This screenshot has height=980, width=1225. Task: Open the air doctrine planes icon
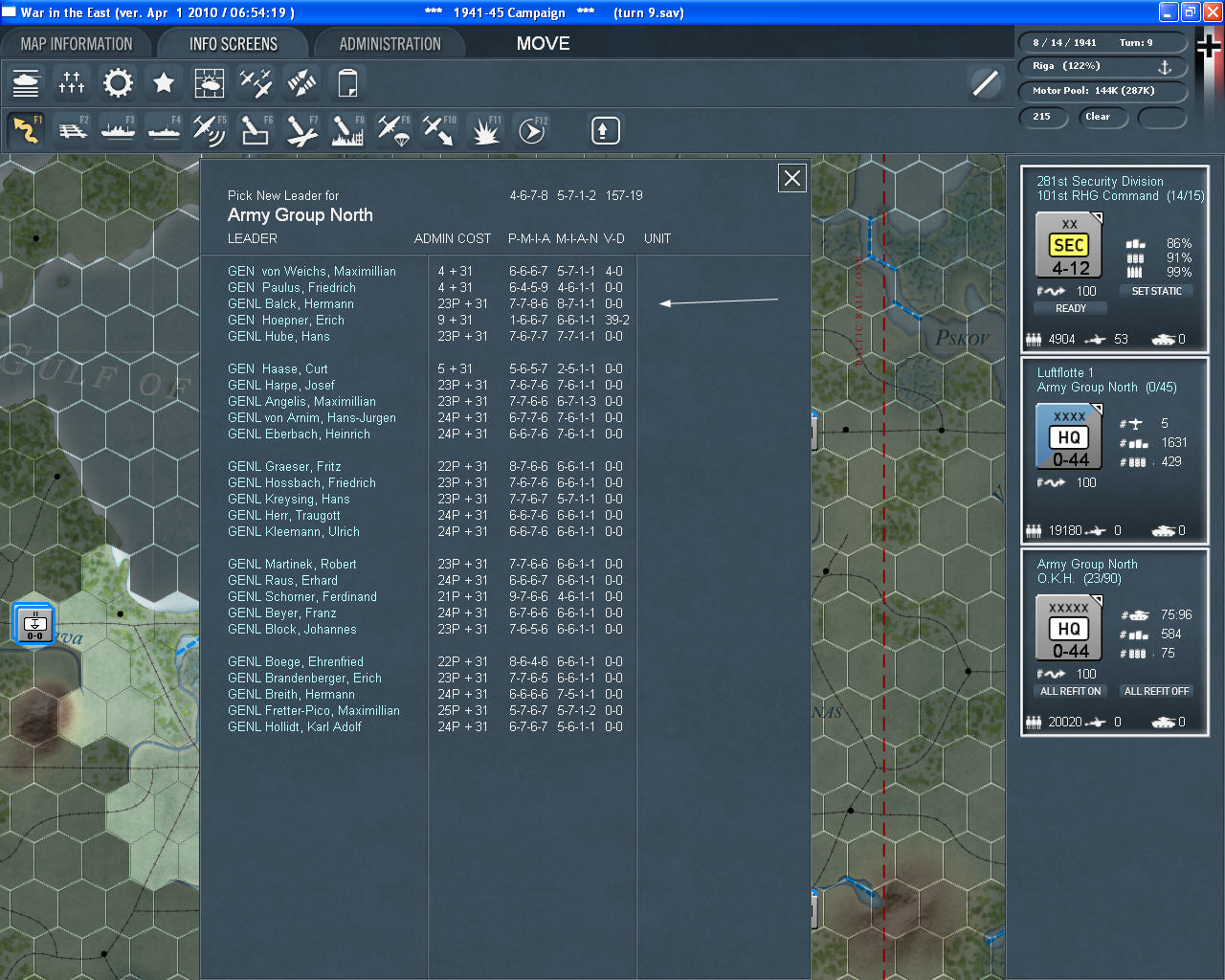256,83
